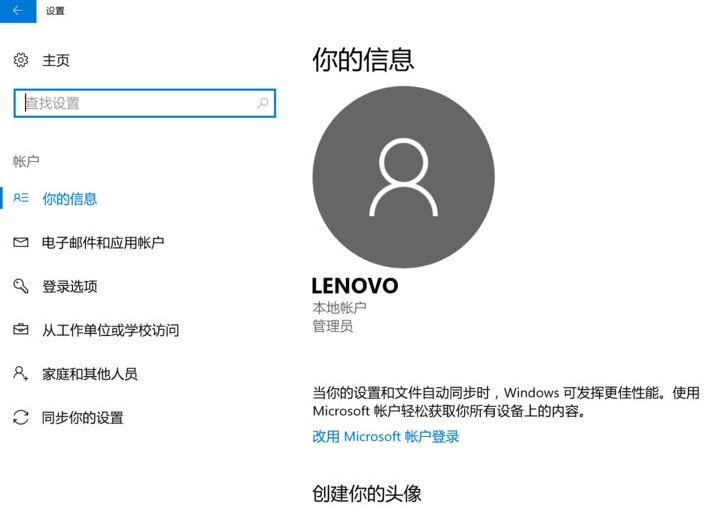Click the back arrow button

17,10
